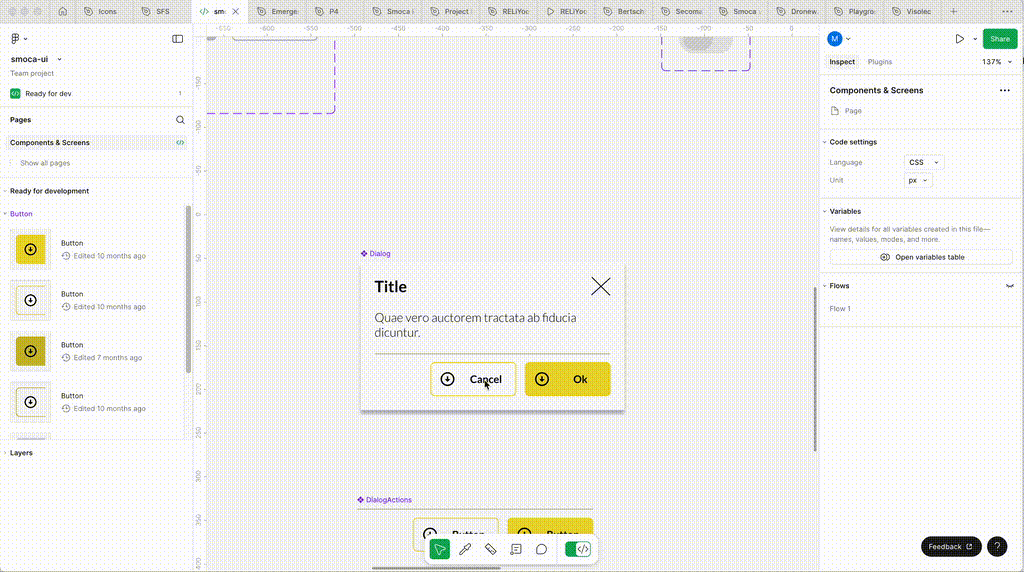Select the Move cursor tool
The height and width of the screenshot is (572, 1024).
[440, 549]
